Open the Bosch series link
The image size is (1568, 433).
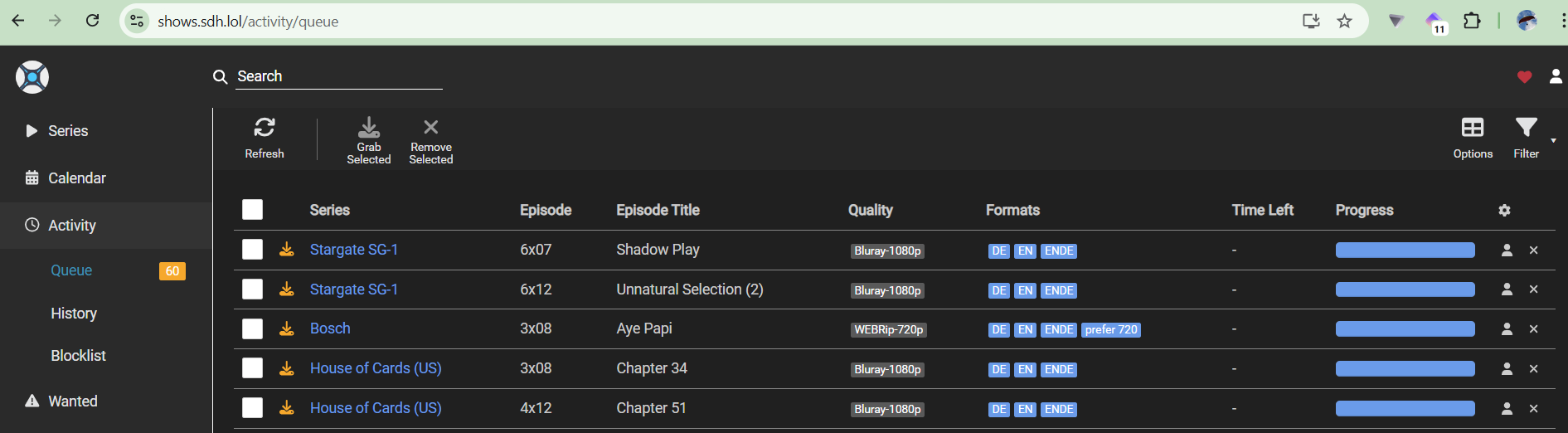[330, 328]
